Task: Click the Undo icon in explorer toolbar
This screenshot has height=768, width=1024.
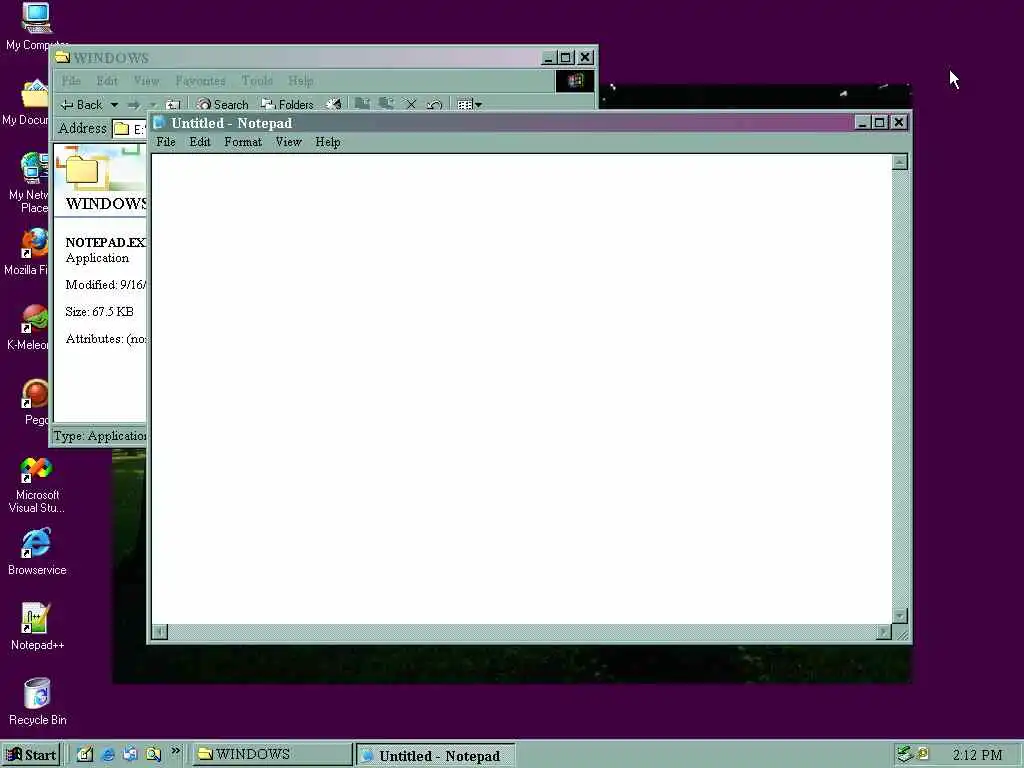Action: tap(434, 104)
